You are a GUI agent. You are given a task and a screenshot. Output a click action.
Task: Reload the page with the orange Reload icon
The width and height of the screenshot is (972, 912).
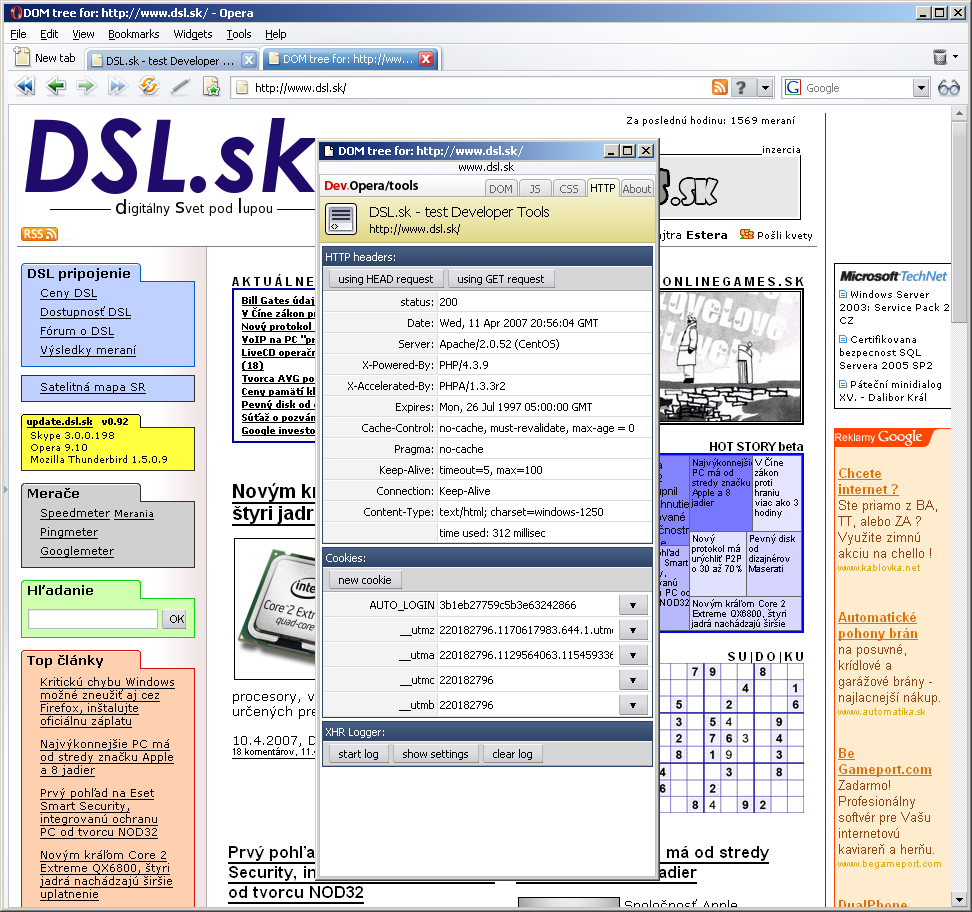[x=149, y=86]
